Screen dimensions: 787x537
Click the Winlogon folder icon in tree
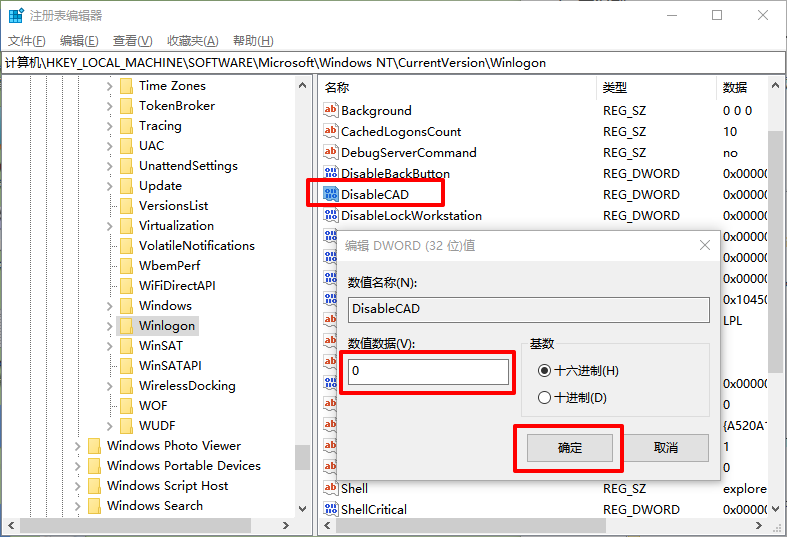pyautogui.click(x=126, y=326)
